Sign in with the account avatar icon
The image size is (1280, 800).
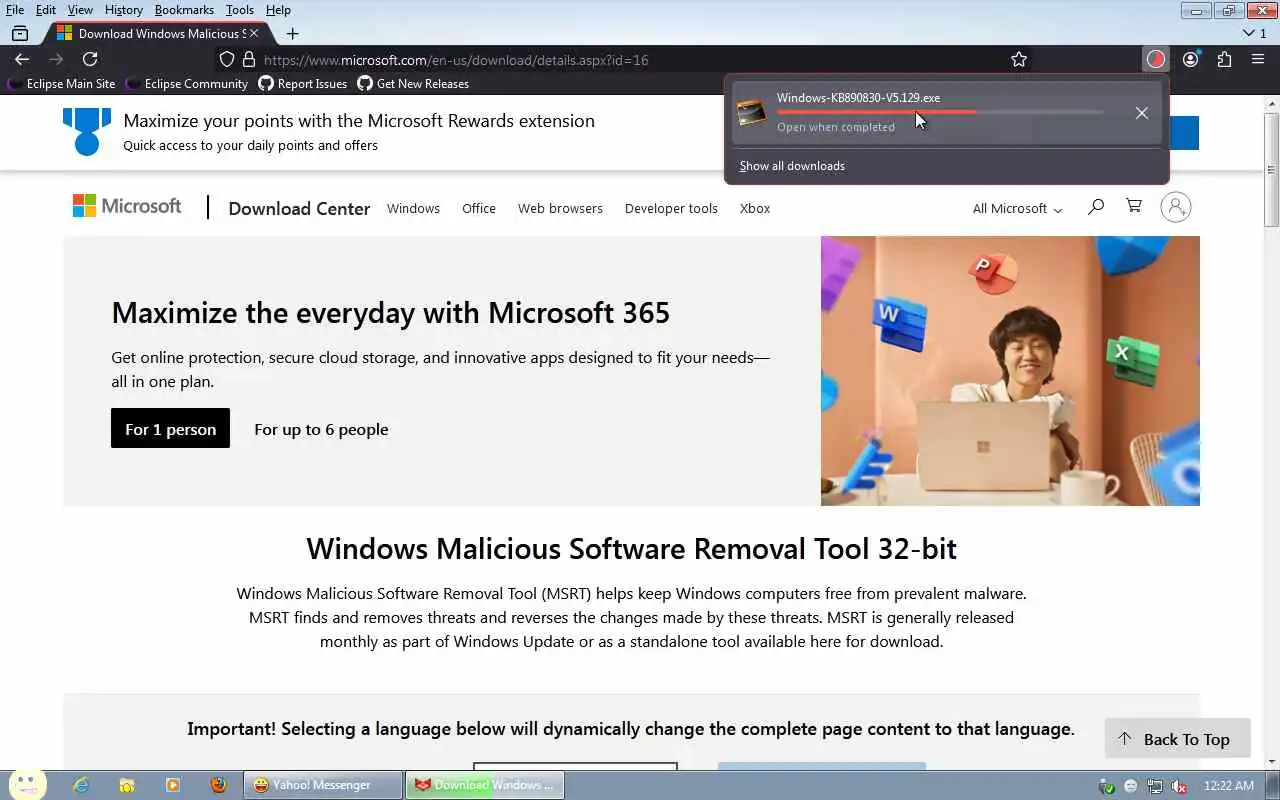click(1176, 207)
